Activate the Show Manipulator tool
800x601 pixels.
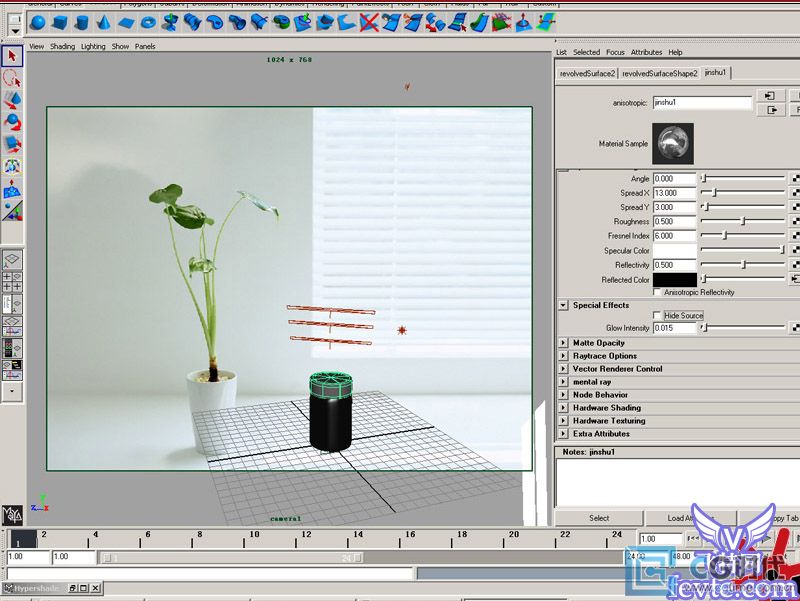click(x=12, y=210)
